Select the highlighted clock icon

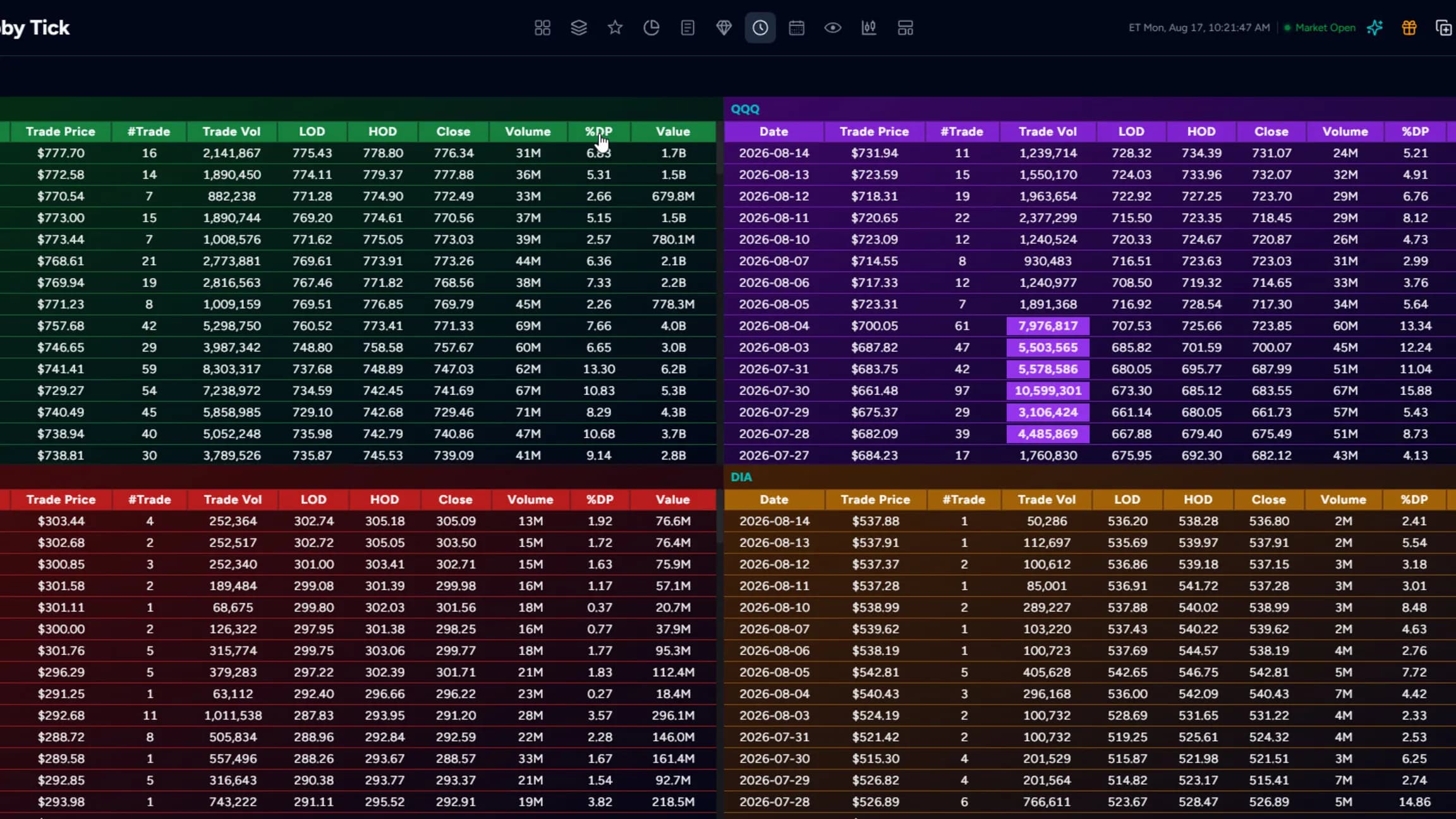point(760,28)
